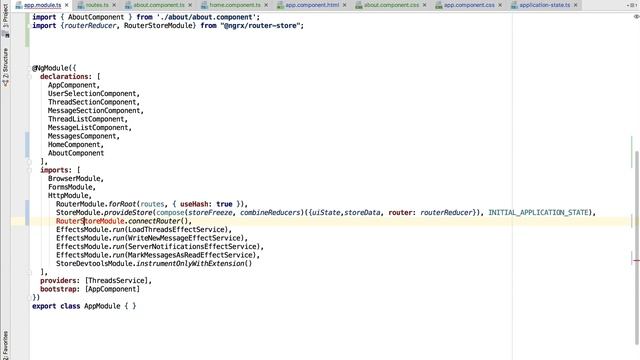Click on 'AboutComponent' in declarations list

point(76,153)
